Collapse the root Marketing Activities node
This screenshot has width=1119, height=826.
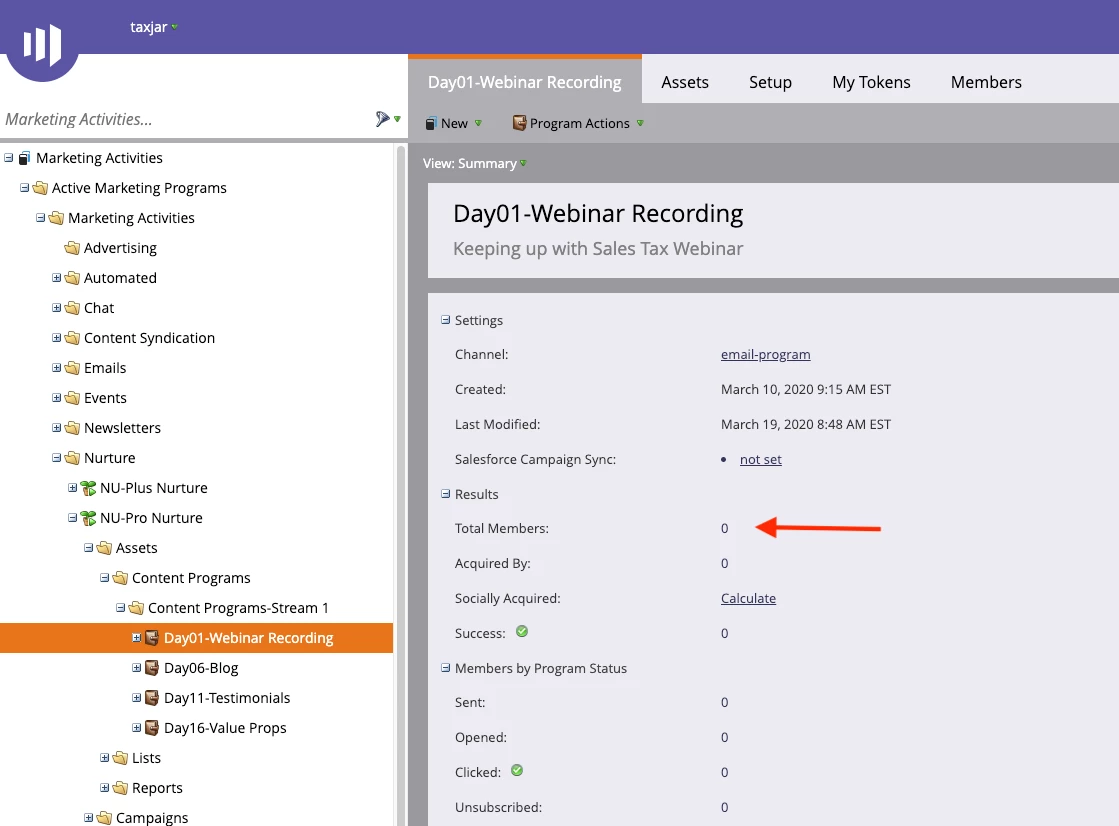[x=9, y=158]
